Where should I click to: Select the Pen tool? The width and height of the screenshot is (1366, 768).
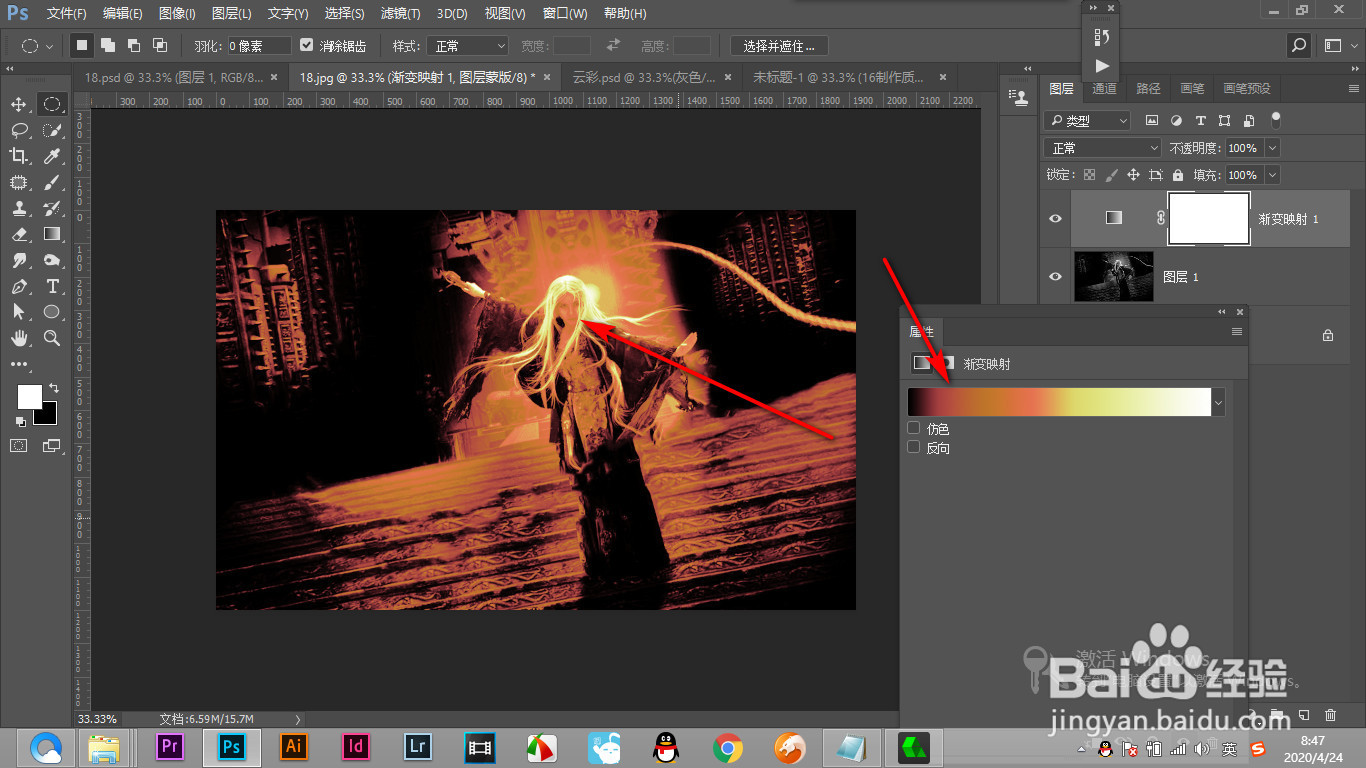[x=19, y=287]
